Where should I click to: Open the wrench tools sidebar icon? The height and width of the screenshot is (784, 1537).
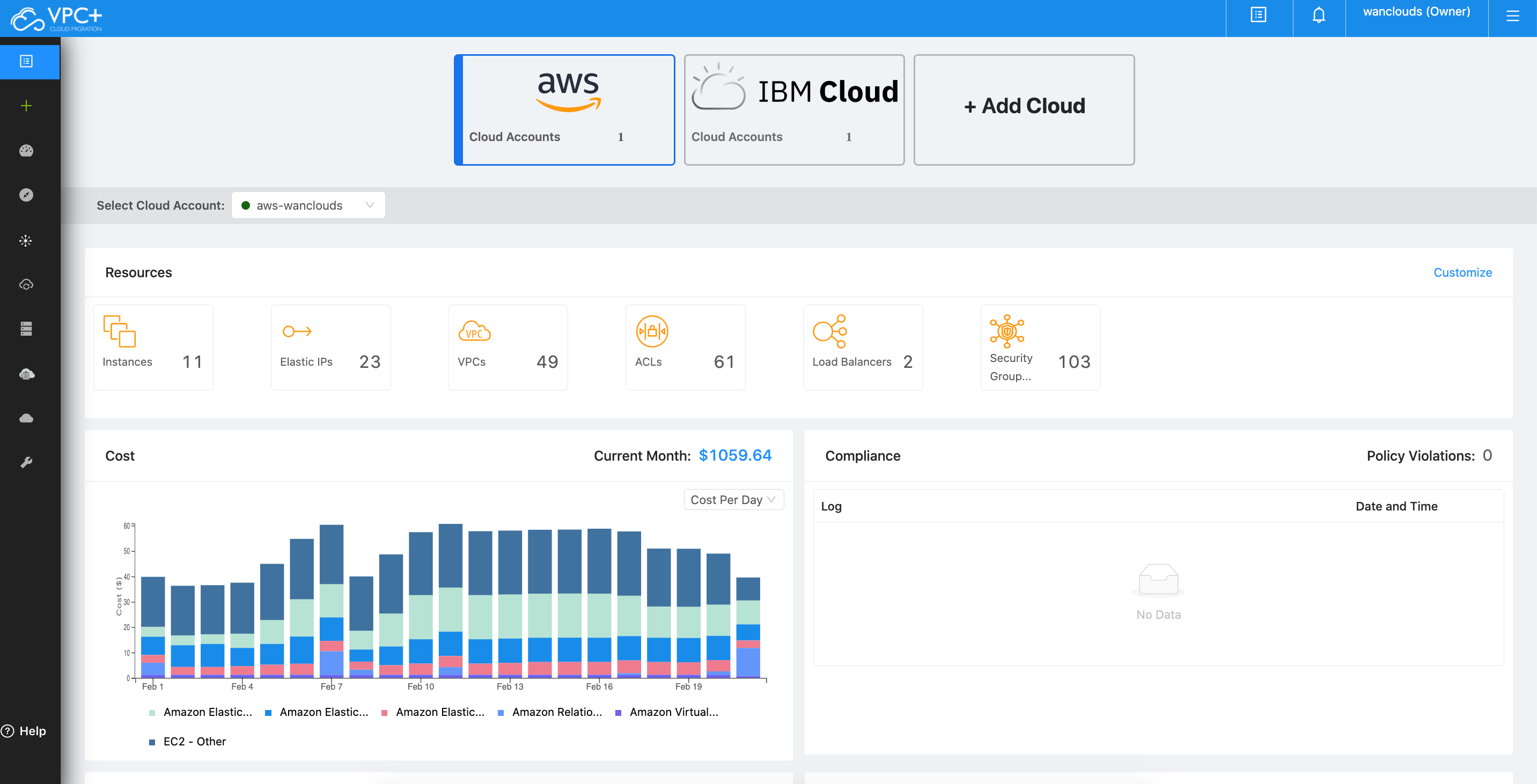(26, 462)
